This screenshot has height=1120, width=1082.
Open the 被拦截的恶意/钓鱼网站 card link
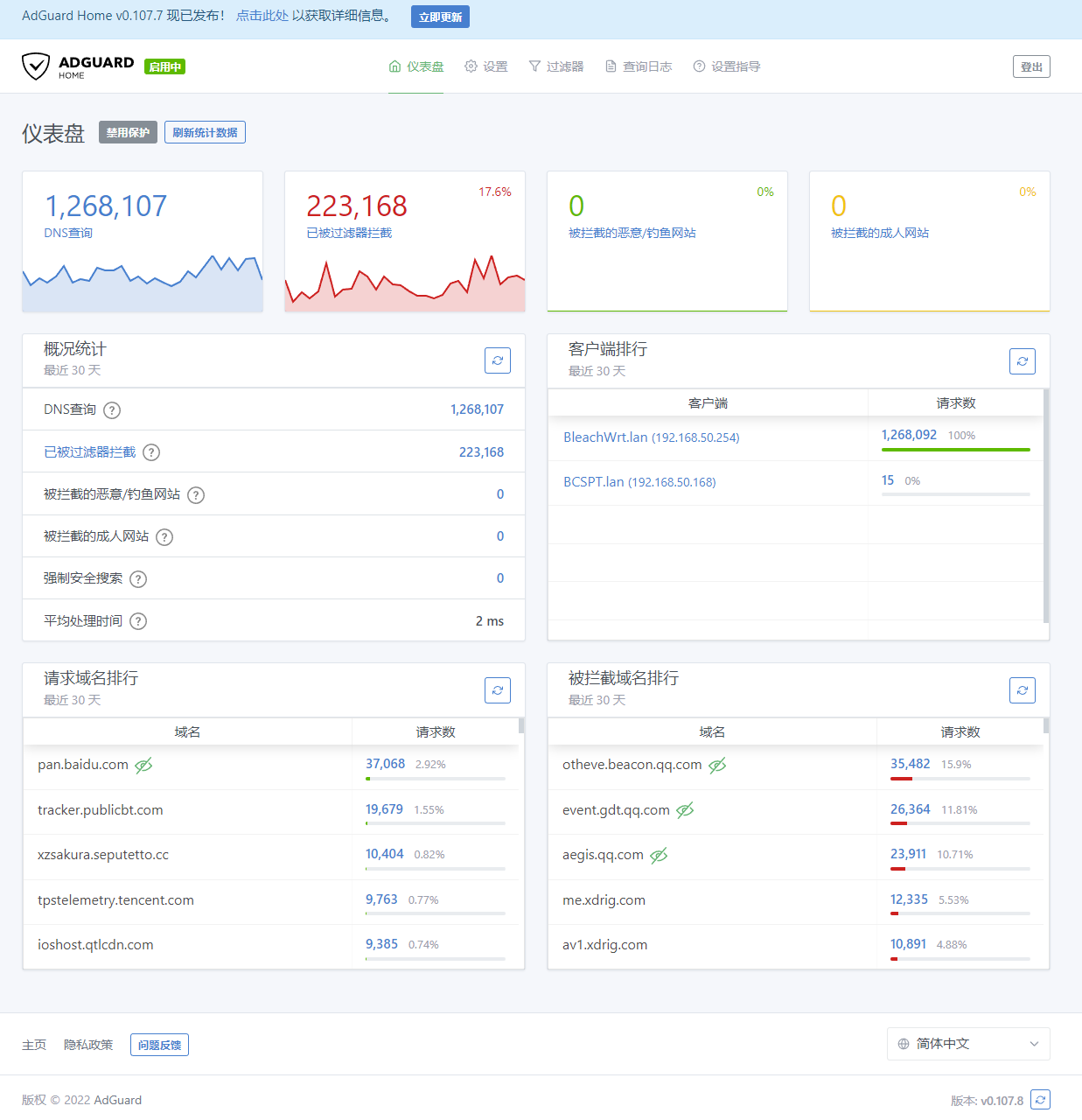pos(632,233)
